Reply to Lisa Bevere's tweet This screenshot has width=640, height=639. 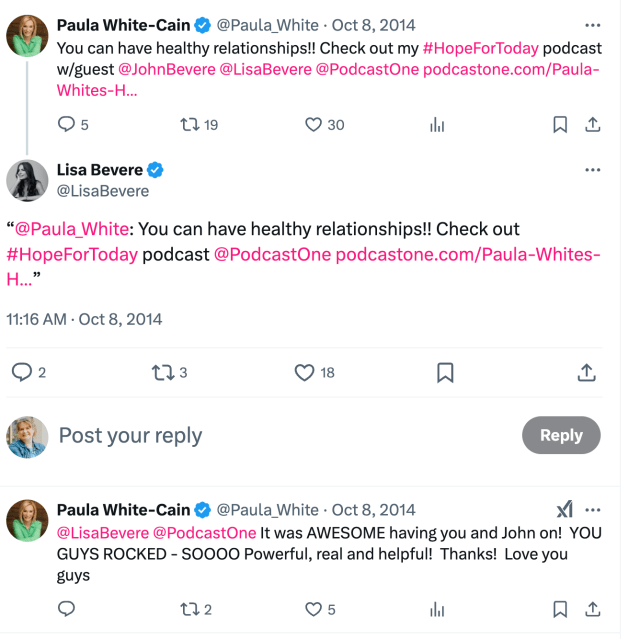pyautogui.click(x=22, y=372)
